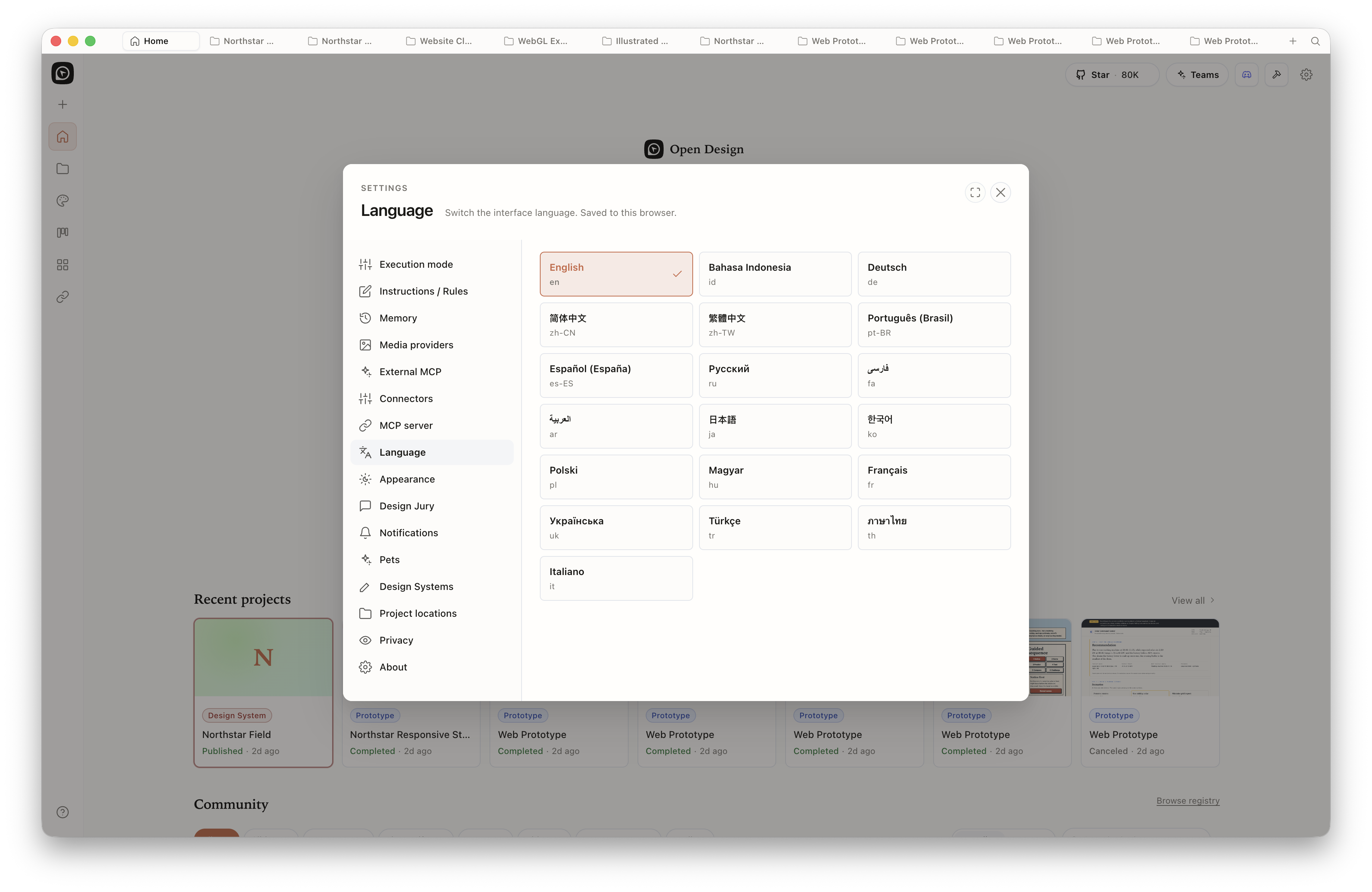Open Media providers settings
1372x892 pixels.
pyautogui.click(x=431, y=345)
